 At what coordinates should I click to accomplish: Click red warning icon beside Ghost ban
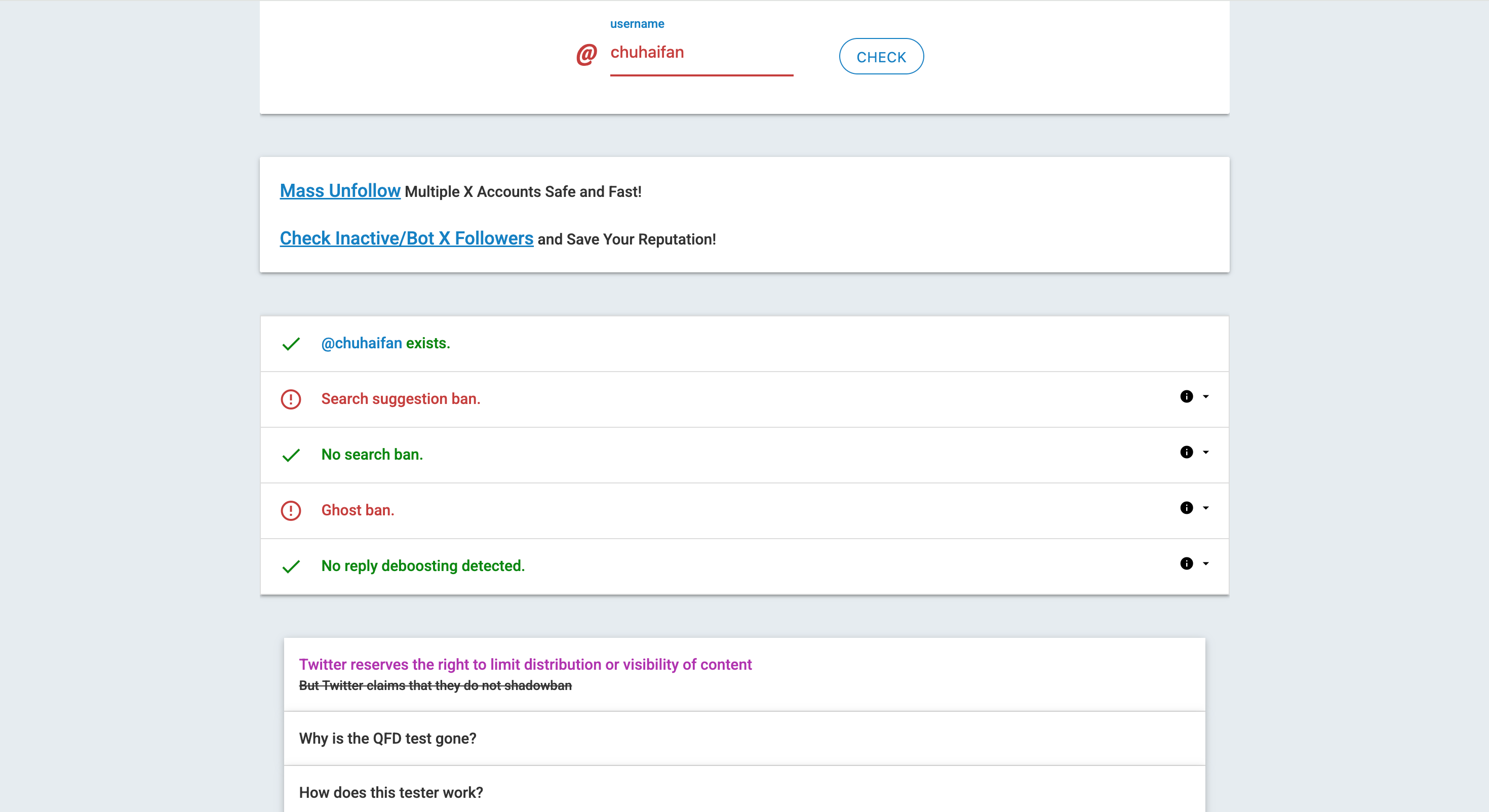pos(291,511)
